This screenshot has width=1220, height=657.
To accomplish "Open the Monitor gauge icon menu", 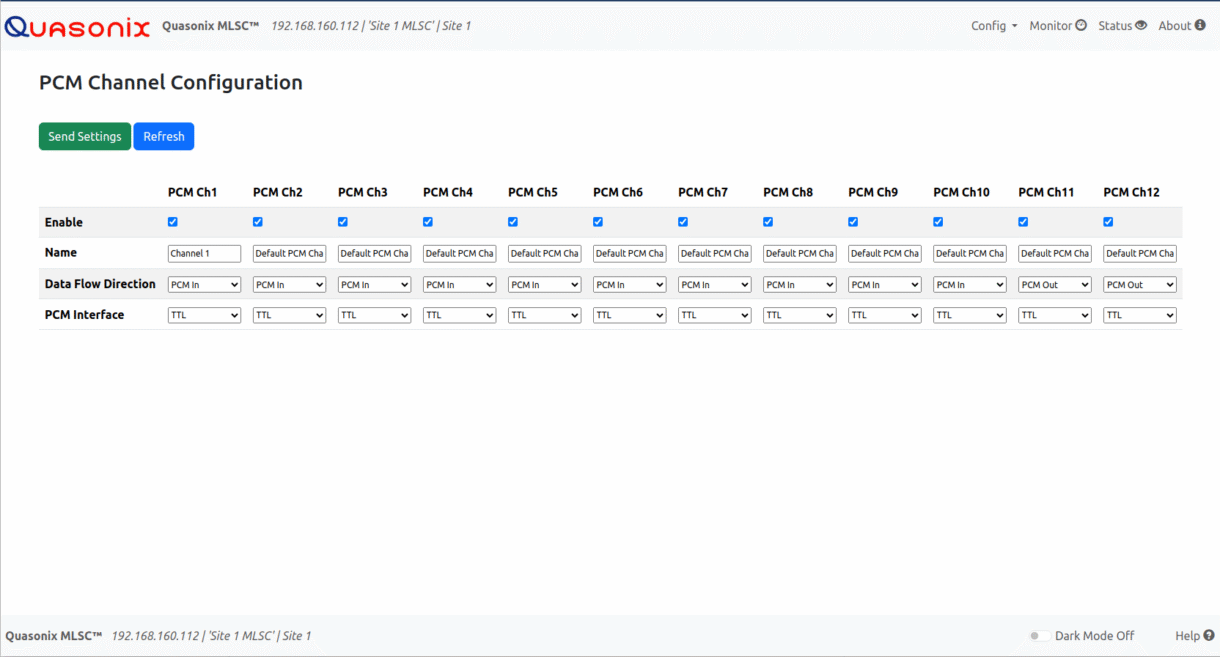I will [1081, 26].
